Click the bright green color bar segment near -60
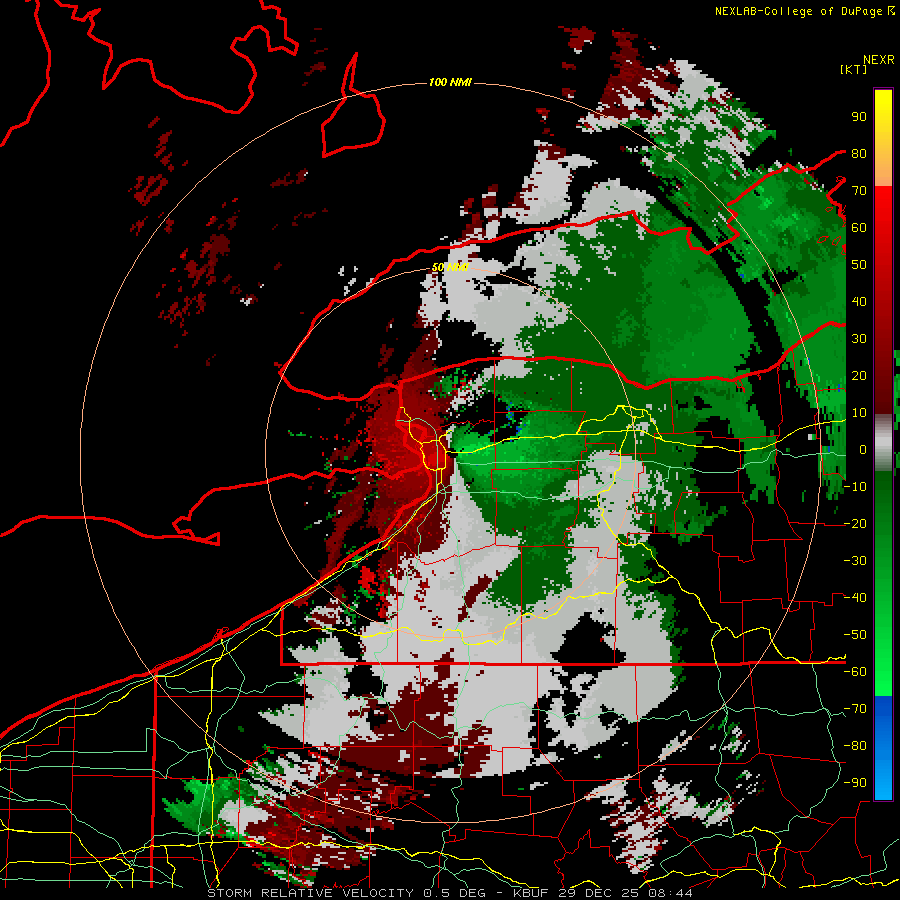 (x=883, y=672)
